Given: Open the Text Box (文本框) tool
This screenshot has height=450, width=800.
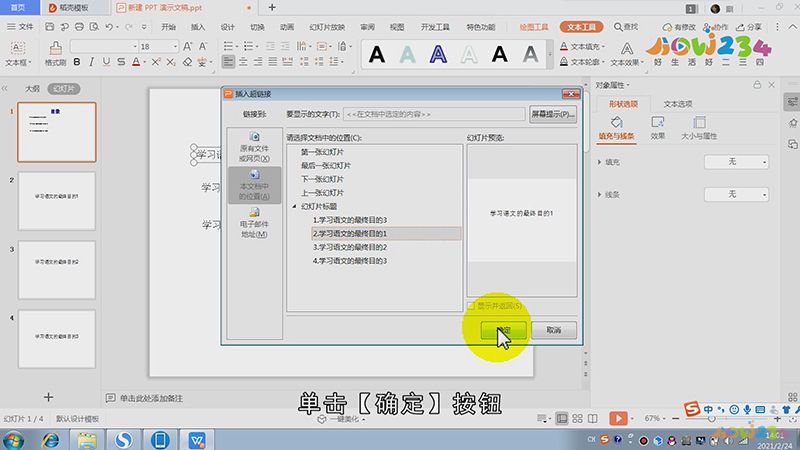Looking at the screenshot, I should pyautogui.click(x=18, y=54).
